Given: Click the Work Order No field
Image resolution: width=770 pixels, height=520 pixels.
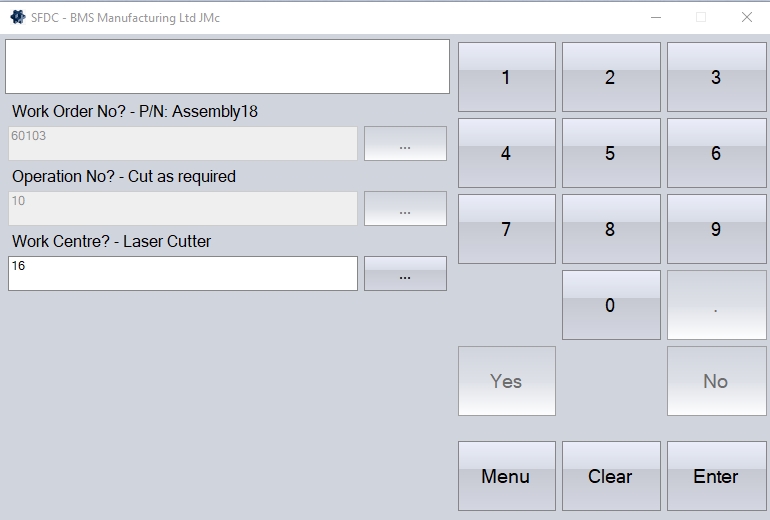Looking at the screenshot, I should click(183, 144).
